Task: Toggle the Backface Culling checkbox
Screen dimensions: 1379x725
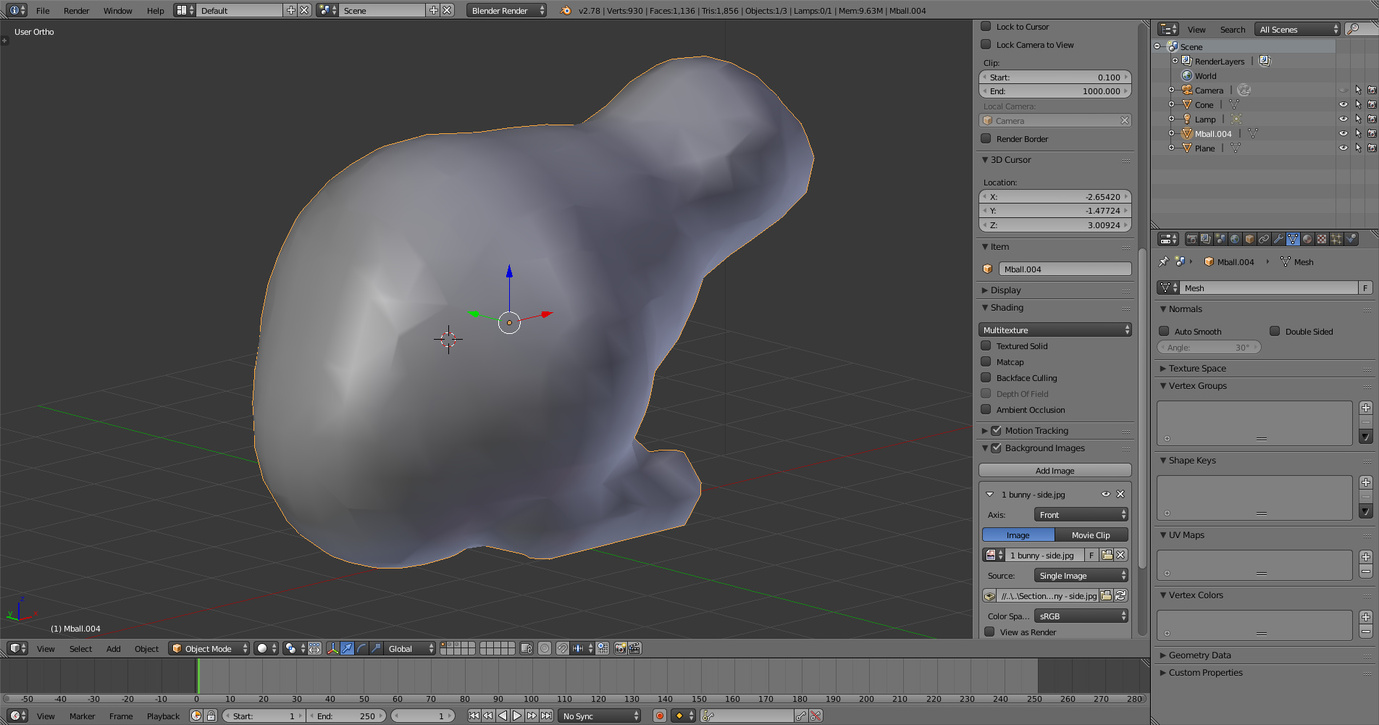Action: (987, 378)
